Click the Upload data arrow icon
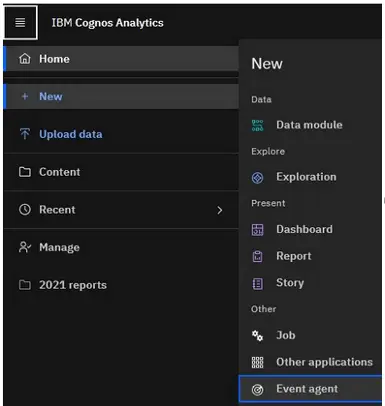Screen dimensions: 385x406 point(25,134)
